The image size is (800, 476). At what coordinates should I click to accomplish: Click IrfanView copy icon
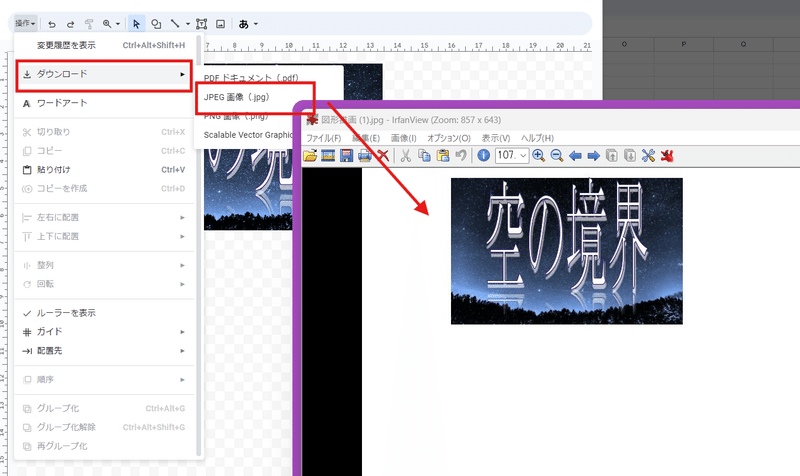pos(424,156)
